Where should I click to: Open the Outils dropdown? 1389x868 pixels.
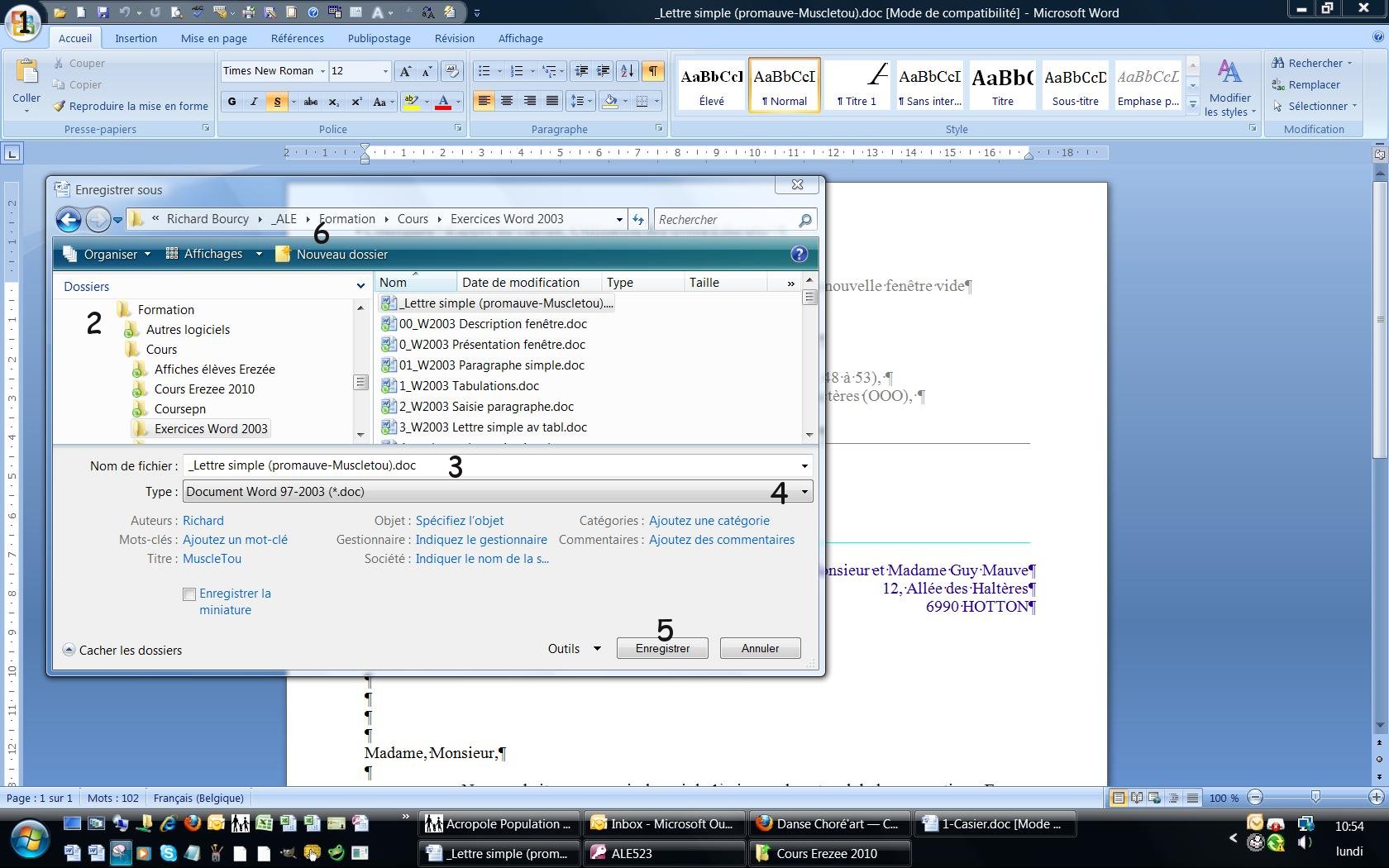(x=574, y=649)
